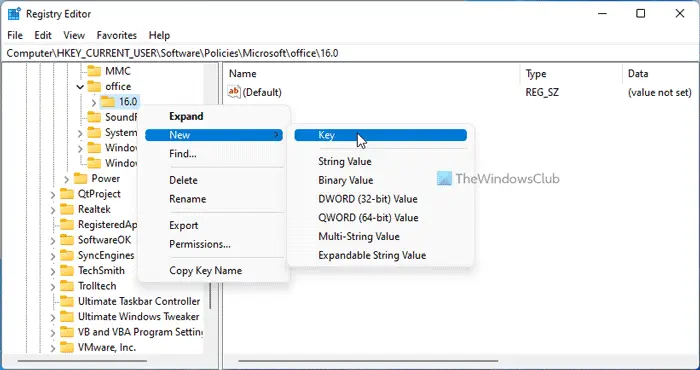Image resolution: width=700 pixels, height=370 pixels.
Task: Expand the QtProject key
Action: (x=53, y=194)
